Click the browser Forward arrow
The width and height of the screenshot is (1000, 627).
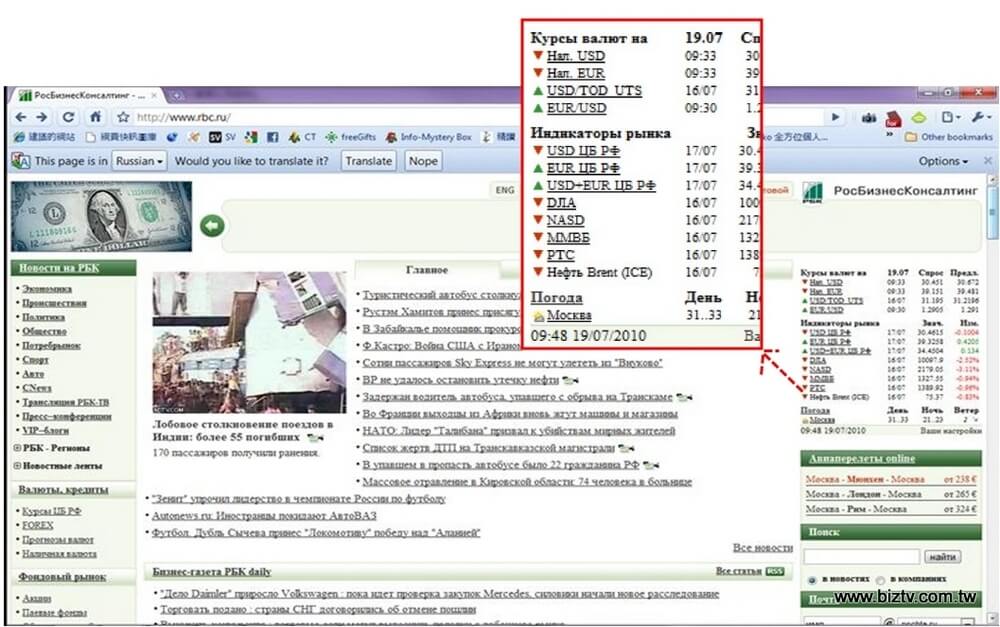coord(44,117)
